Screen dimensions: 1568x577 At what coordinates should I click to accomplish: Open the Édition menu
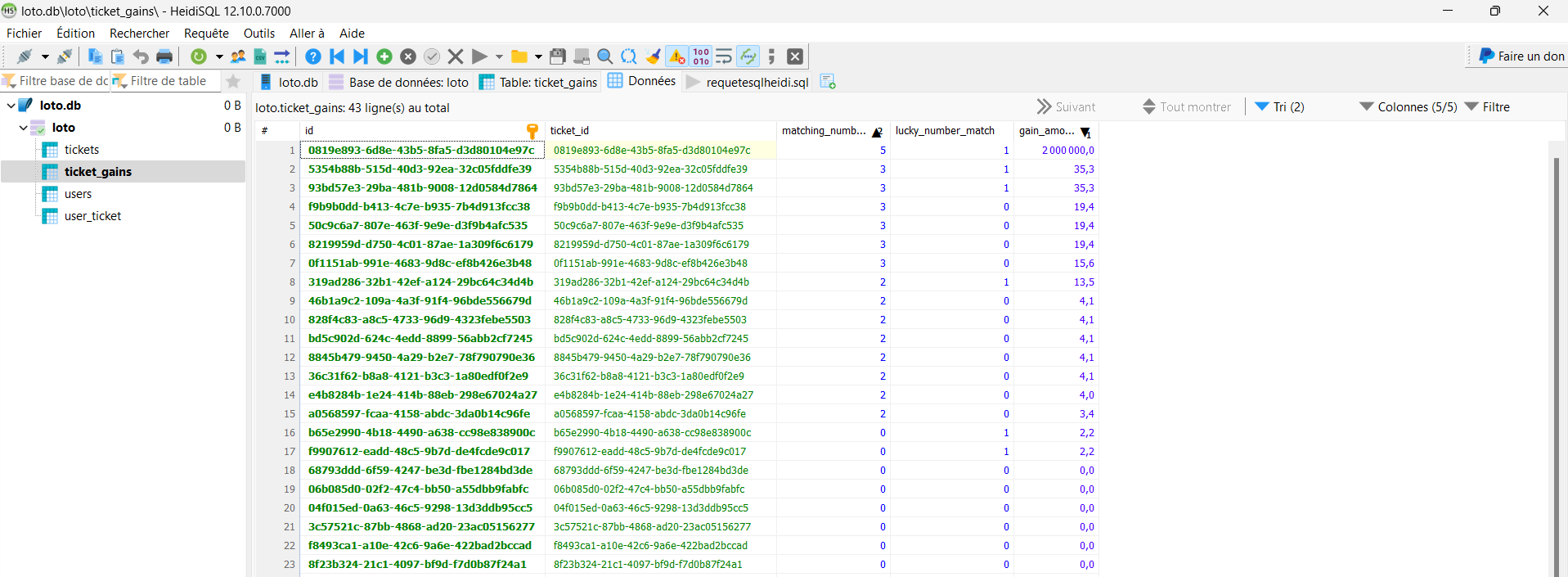click(x=75, y=34)
